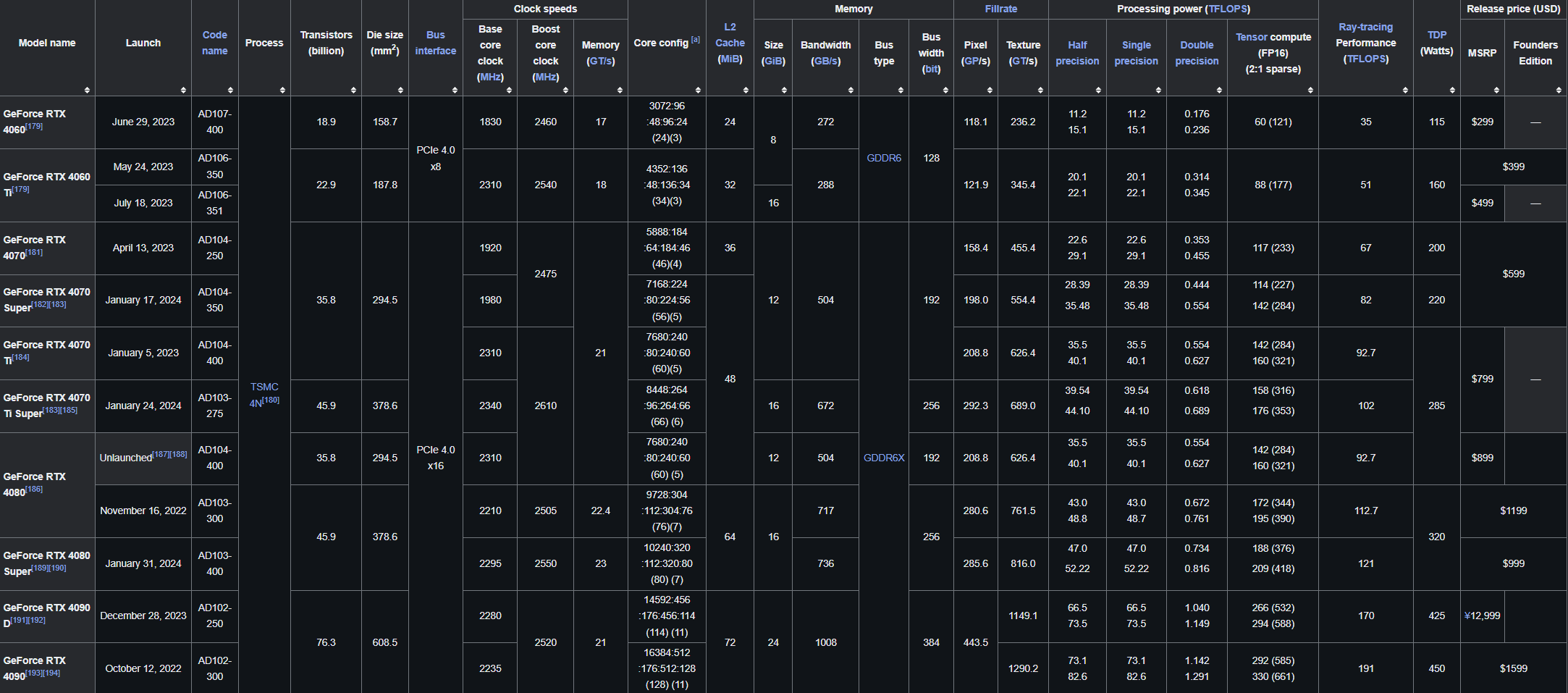
Task: Sort by Texture fillrate sort arrows
Action: (x=1040, y=90)
